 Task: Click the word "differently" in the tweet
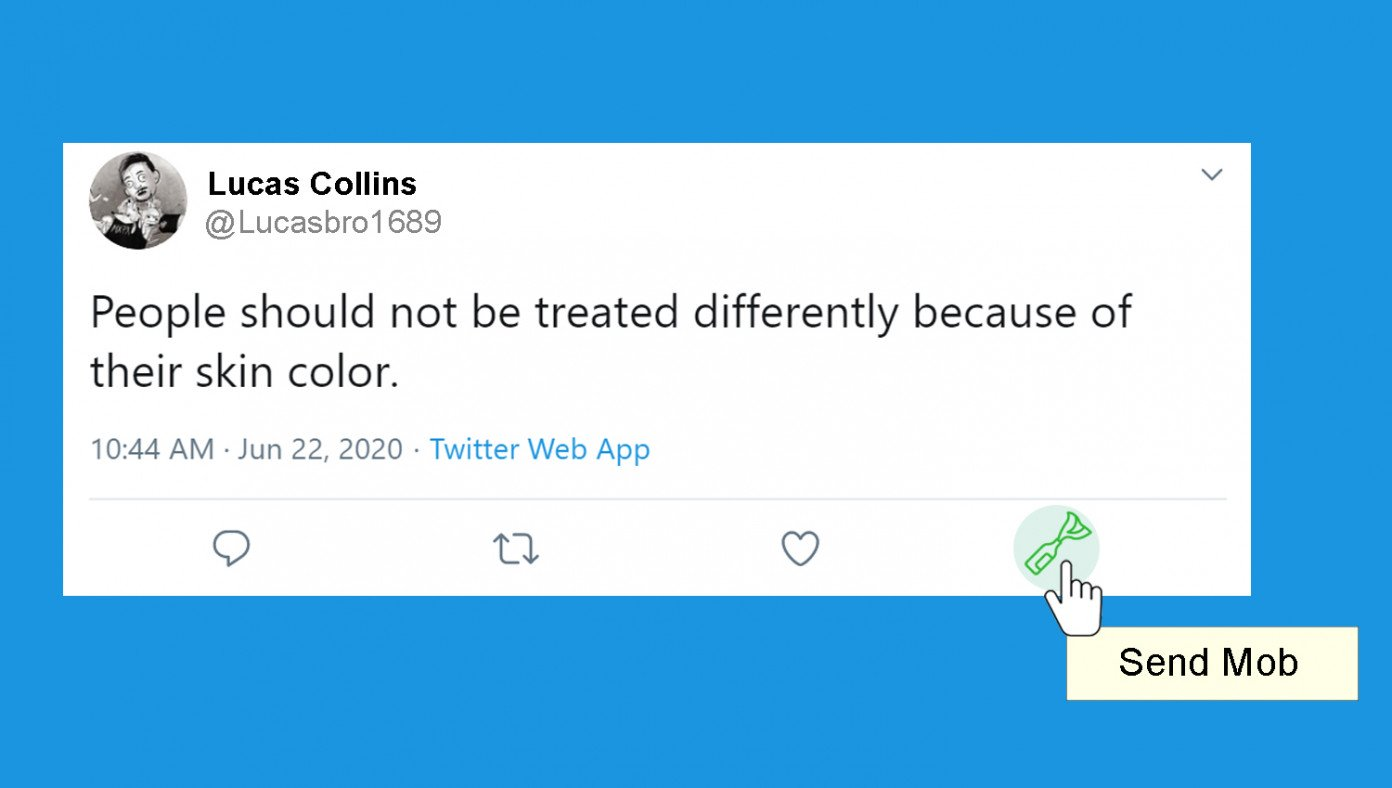pyautogui.click(x=796, y=313)
